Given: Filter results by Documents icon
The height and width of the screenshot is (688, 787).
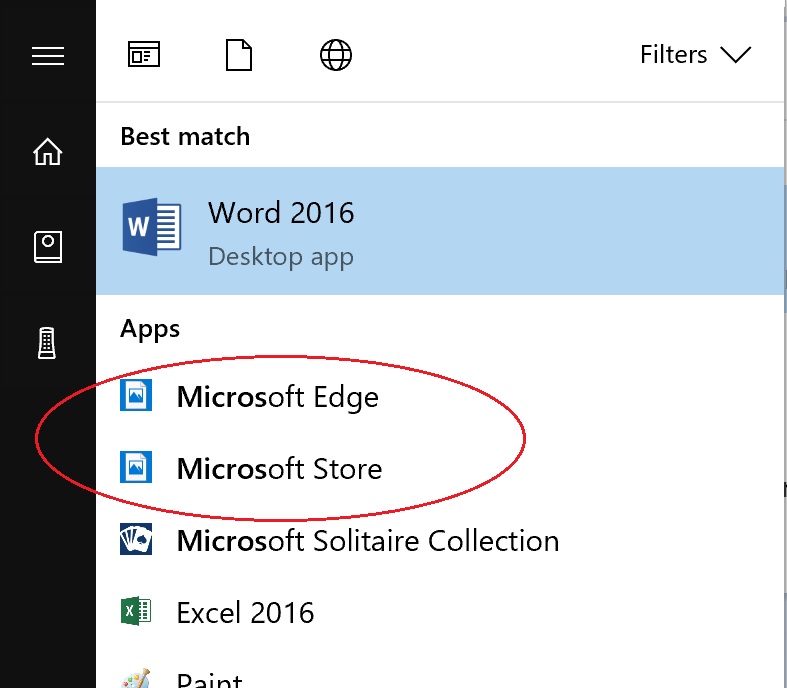Looking at the screenshot, I should pyautogui.click(x=239, y=55).
